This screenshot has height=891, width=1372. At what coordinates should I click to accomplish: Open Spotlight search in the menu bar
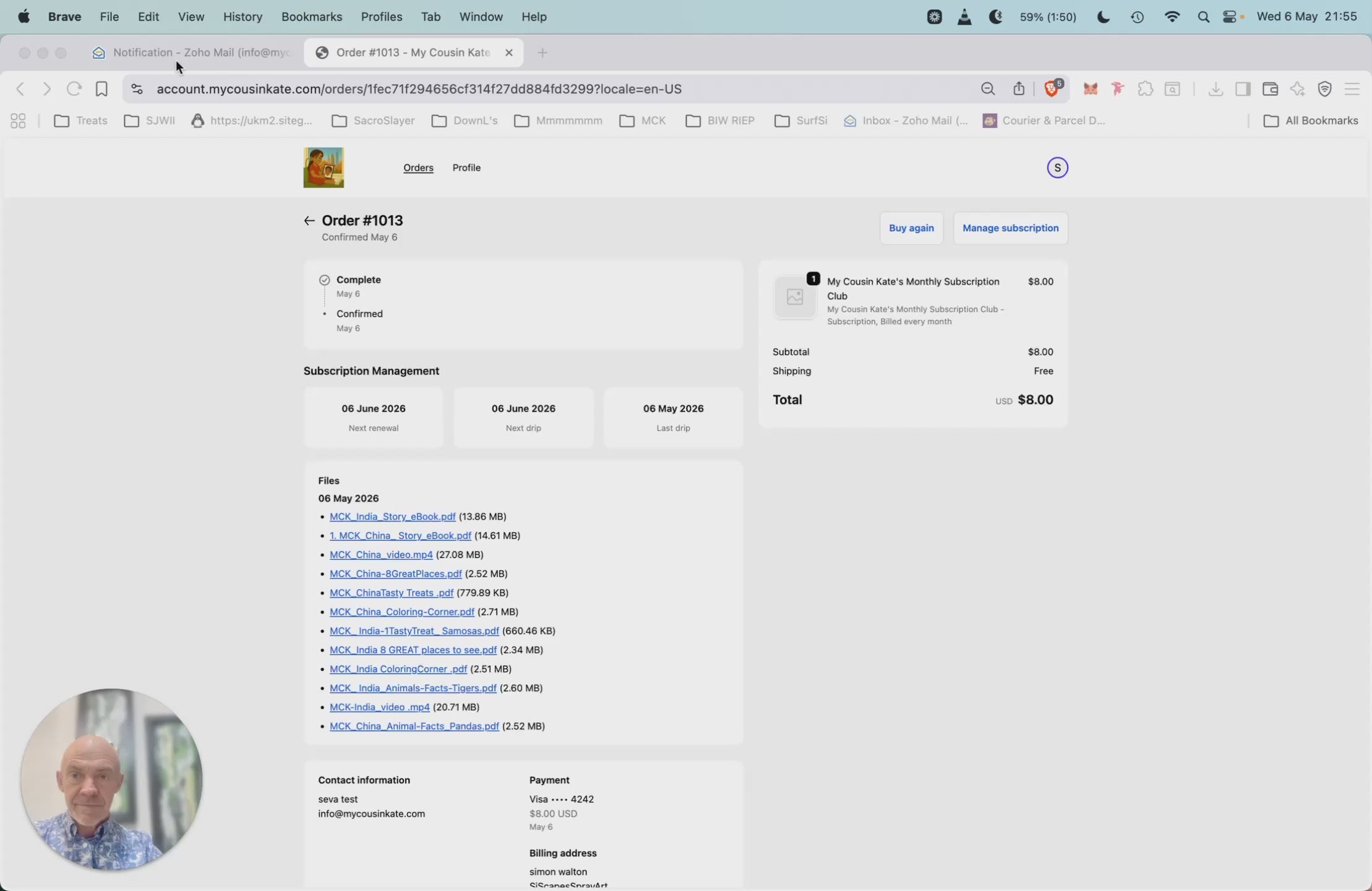[x=1203, y=17]
